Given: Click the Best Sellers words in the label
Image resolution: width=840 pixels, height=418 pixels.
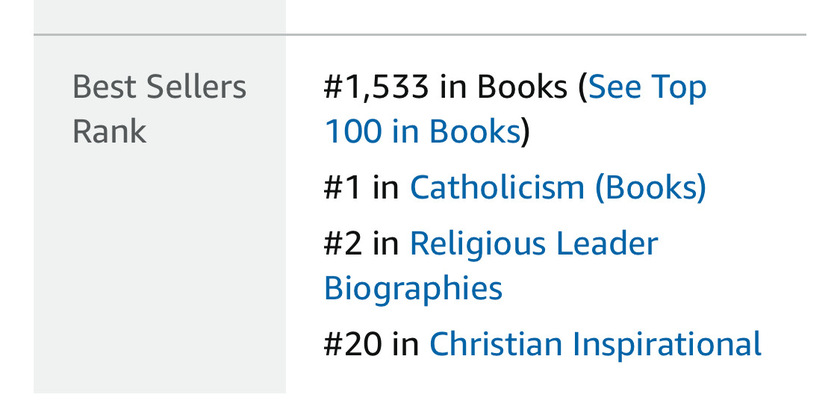Looking at the screenshot, I should (159, 87).
